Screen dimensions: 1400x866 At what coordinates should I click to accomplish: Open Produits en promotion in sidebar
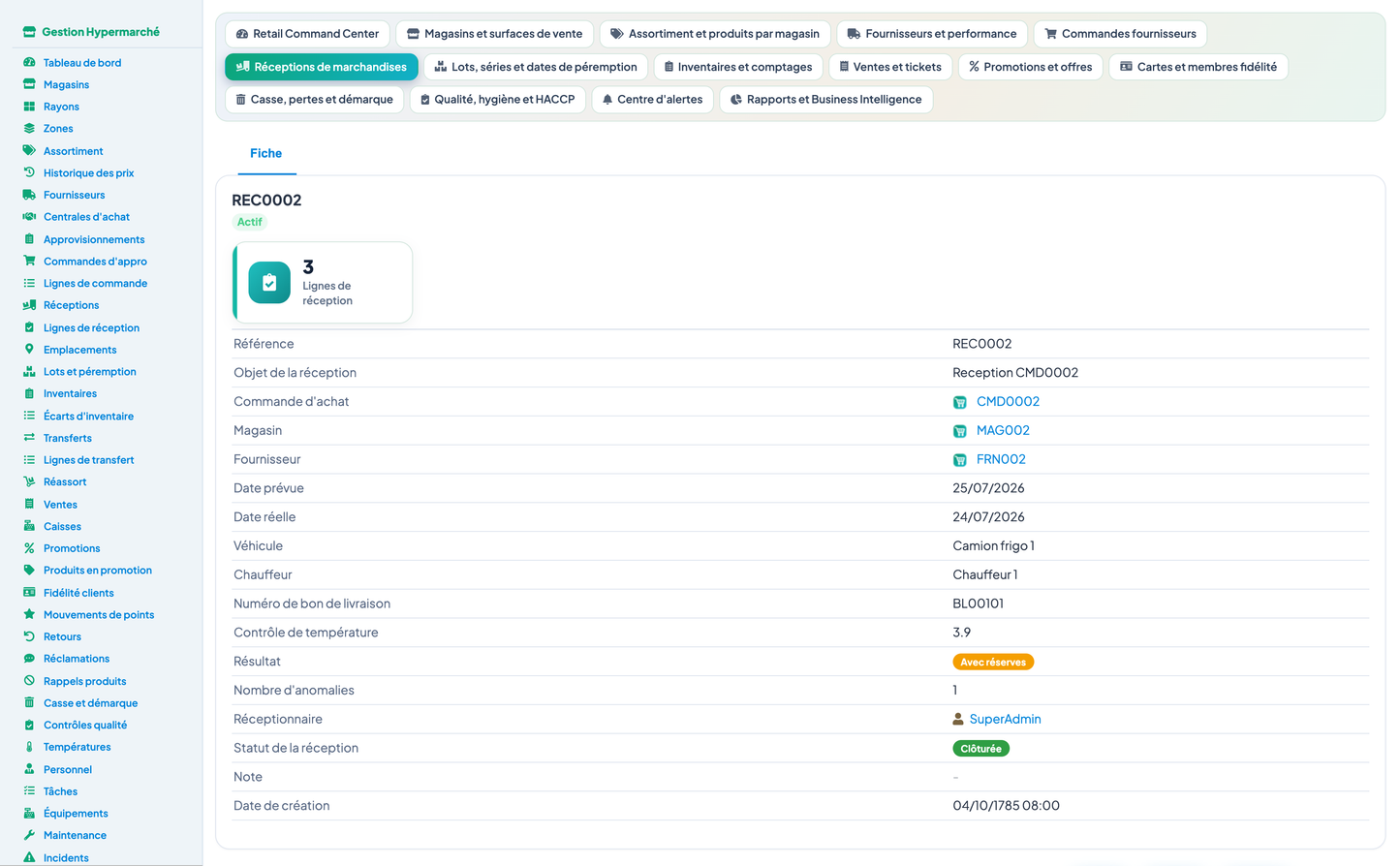[x=97, y=571]
